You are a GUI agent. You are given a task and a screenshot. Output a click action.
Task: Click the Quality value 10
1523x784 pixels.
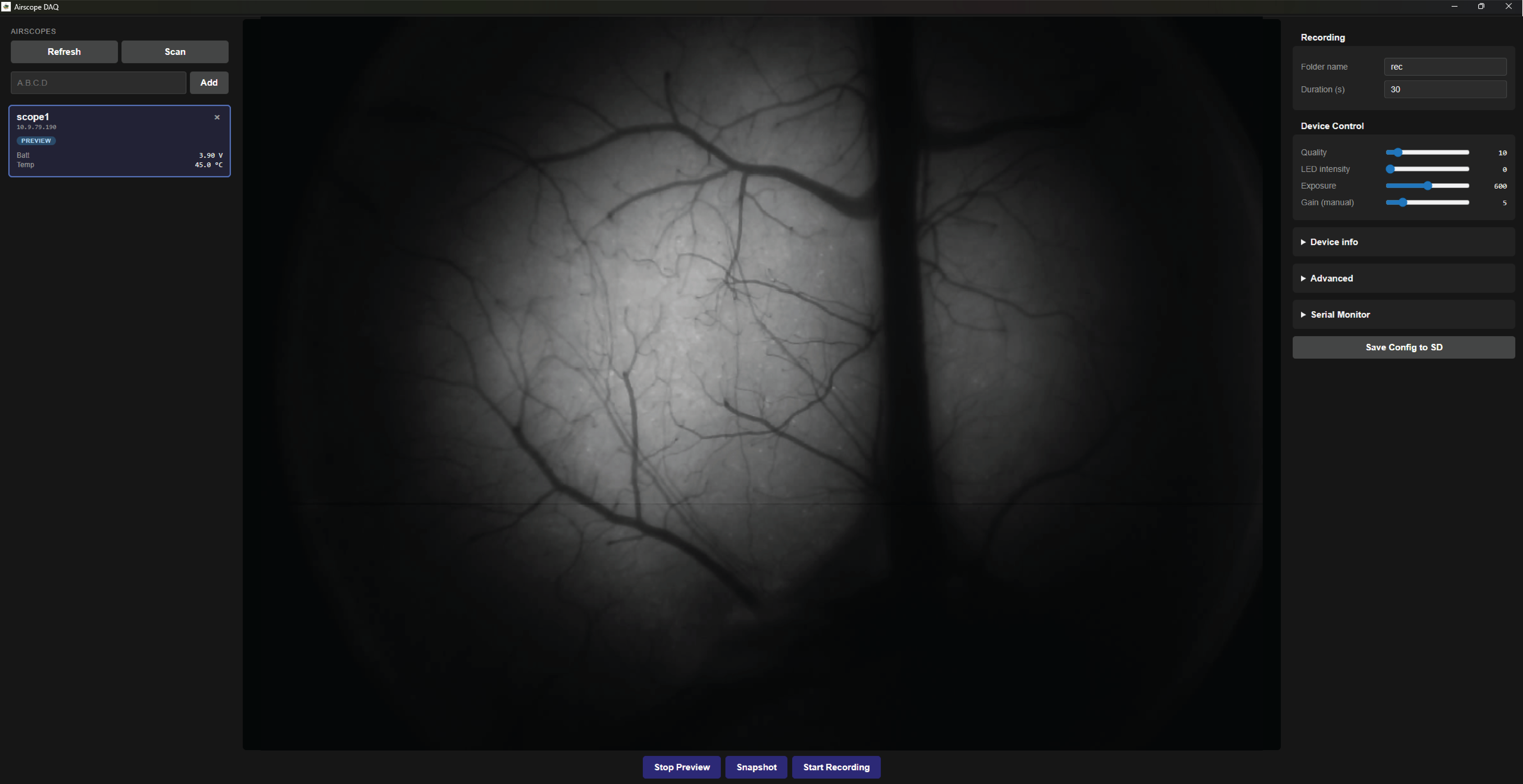[x=1502, y=153]
